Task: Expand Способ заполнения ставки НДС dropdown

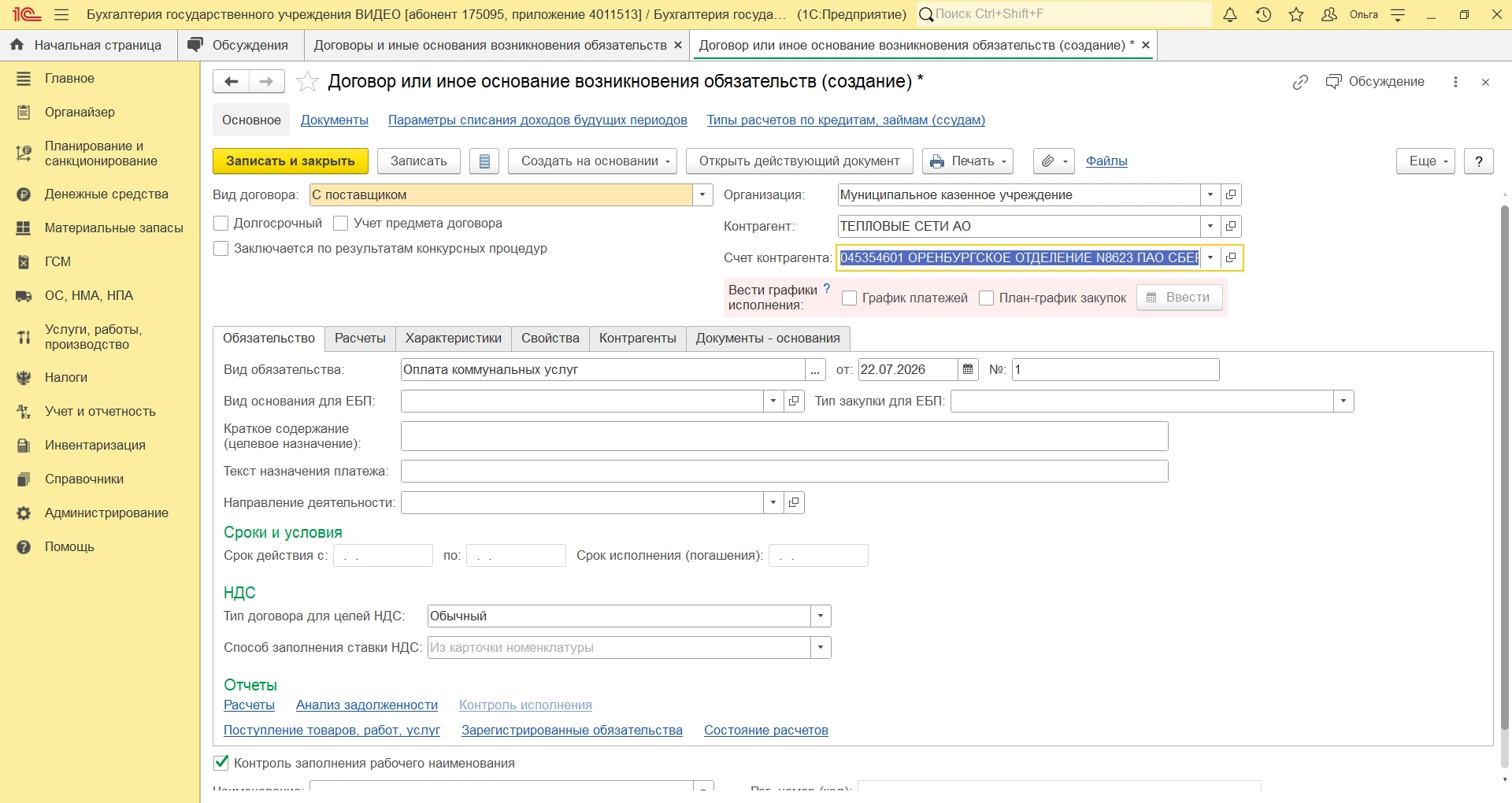Action: pyautogui.click(x=821, y=647)
